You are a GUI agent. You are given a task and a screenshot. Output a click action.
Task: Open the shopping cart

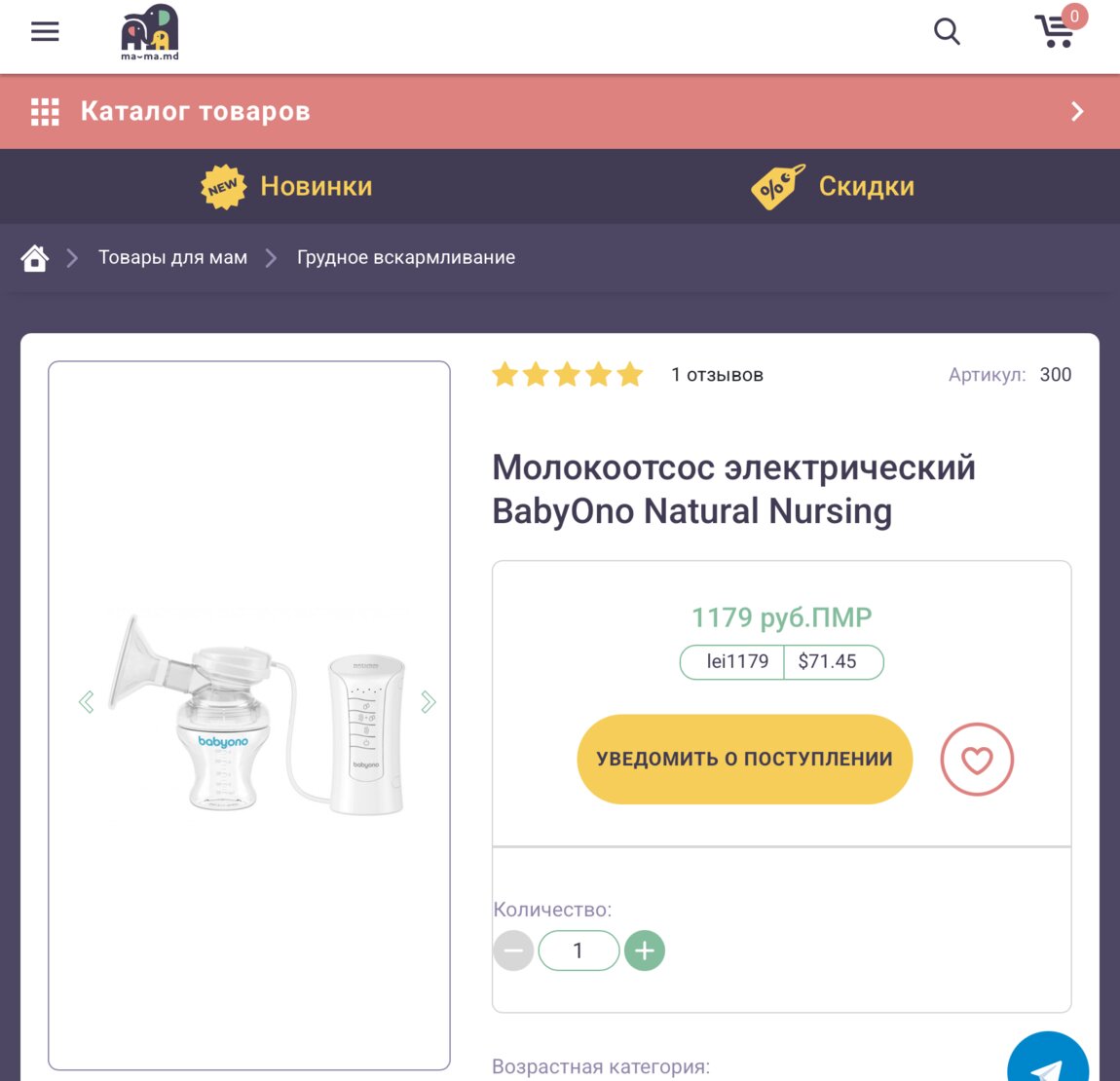pyautogui.click(x=1056, y=32)
